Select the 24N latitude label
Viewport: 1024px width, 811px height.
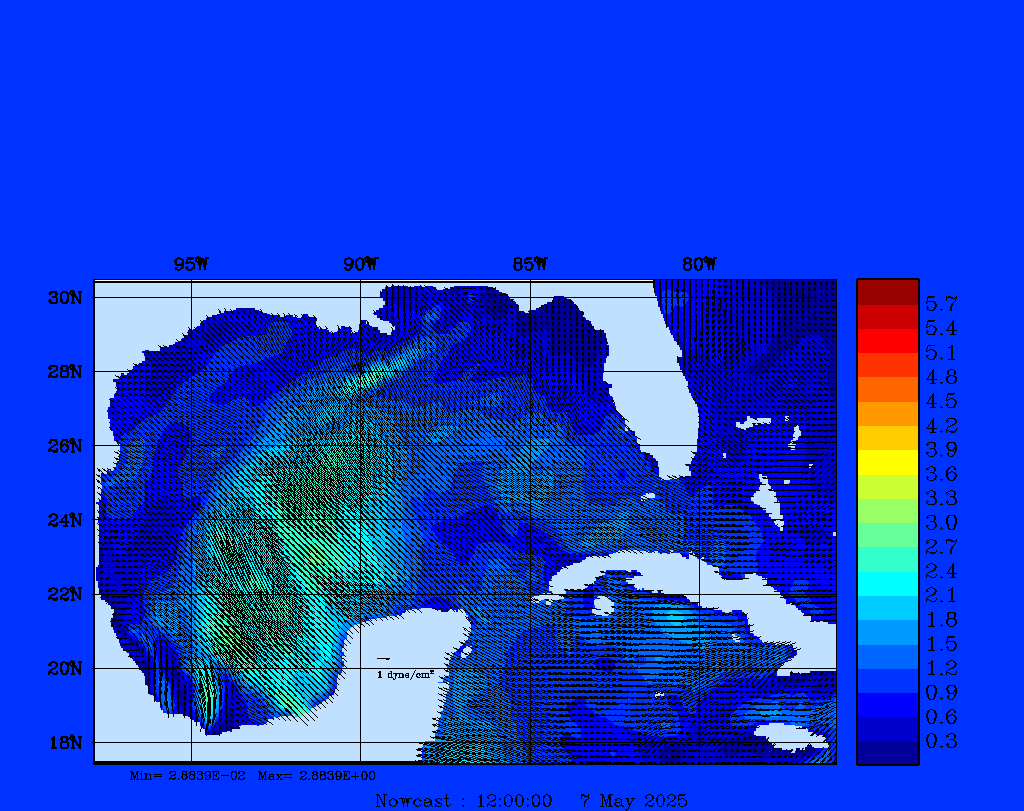64,520
